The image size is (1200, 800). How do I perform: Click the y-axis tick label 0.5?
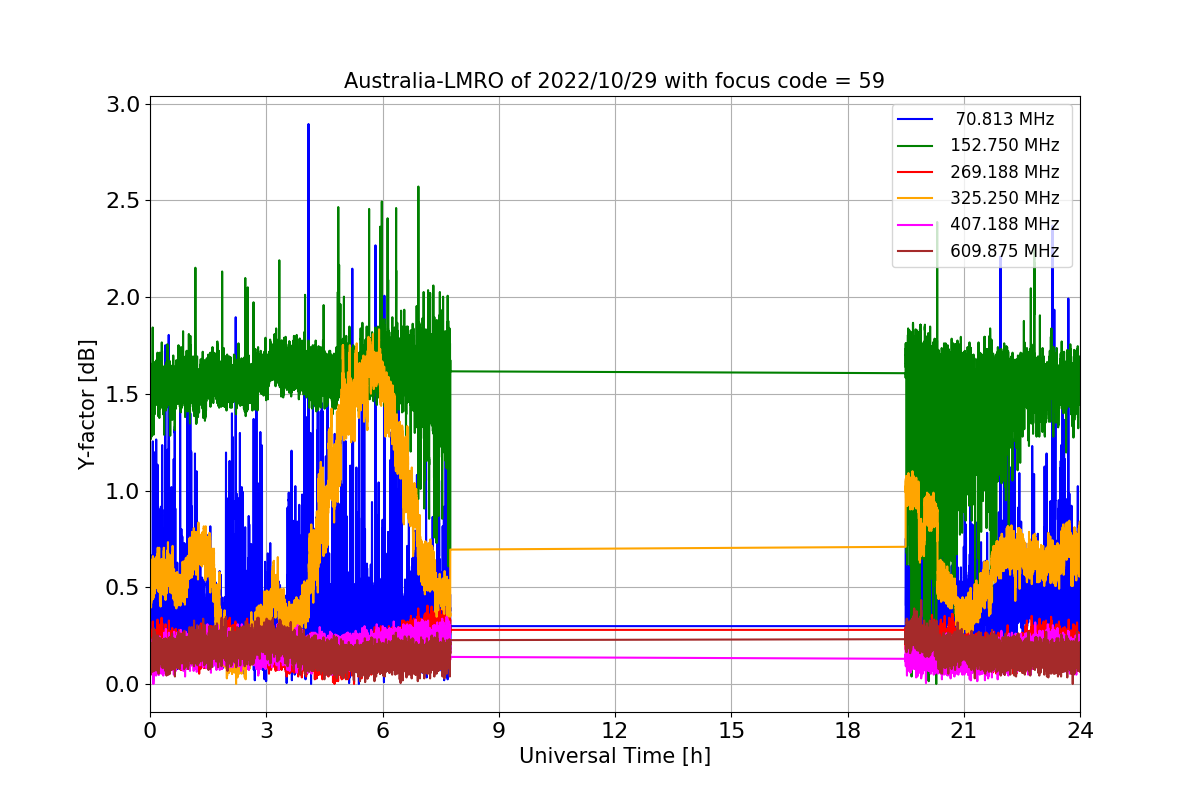pyautogui.click(x=124, y=588)
